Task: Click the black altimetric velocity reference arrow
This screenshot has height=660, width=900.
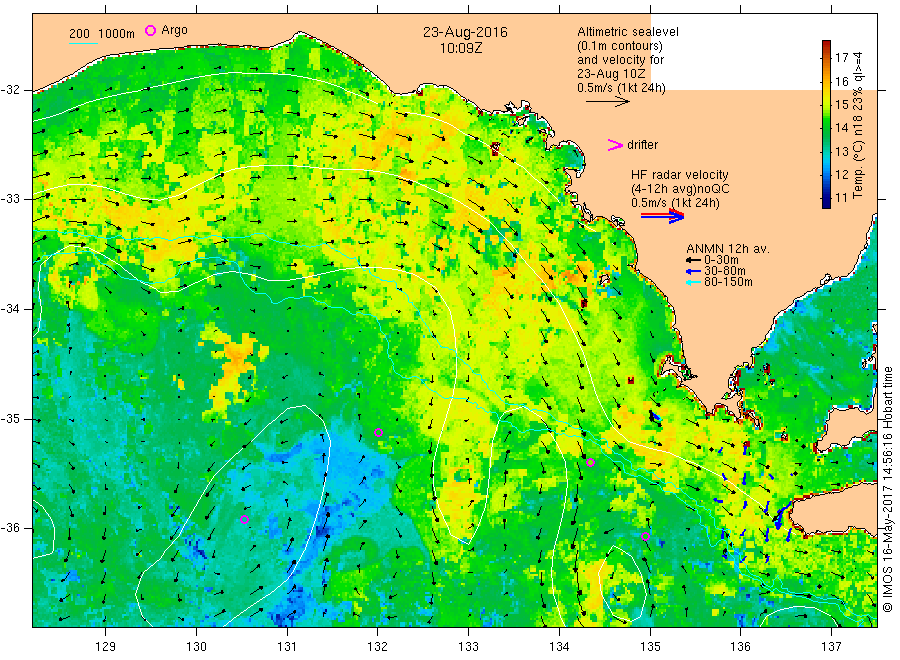Action: point(607,102)
